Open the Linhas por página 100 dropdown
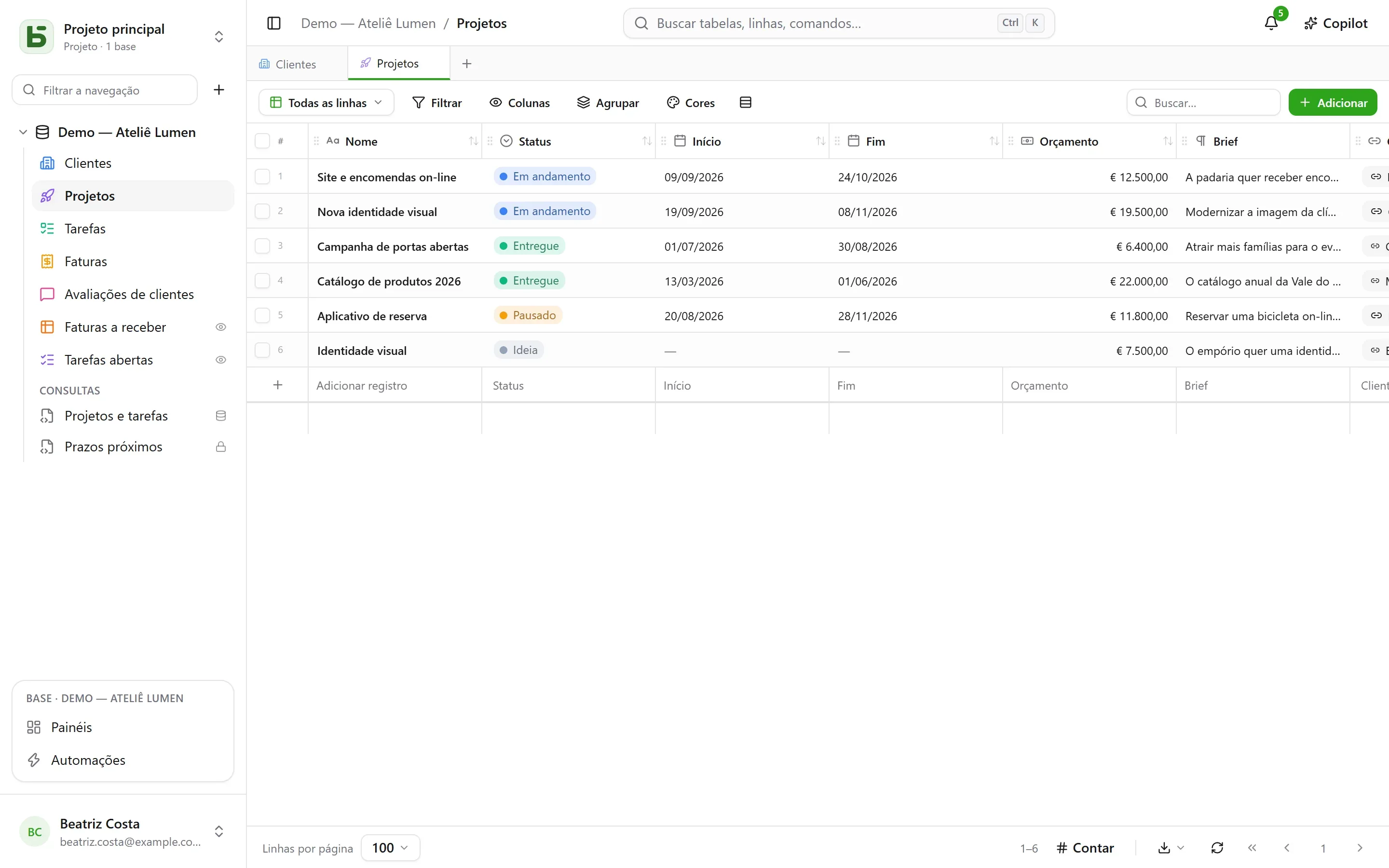1389x868 pixels. click(390, 848)
